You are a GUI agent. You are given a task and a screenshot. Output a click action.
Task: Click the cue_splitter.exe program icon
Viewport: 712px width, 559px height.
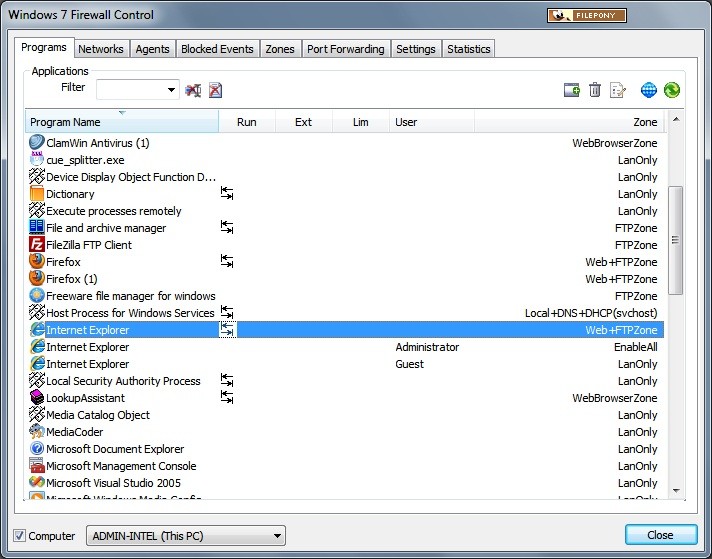[x=37, y=159]
